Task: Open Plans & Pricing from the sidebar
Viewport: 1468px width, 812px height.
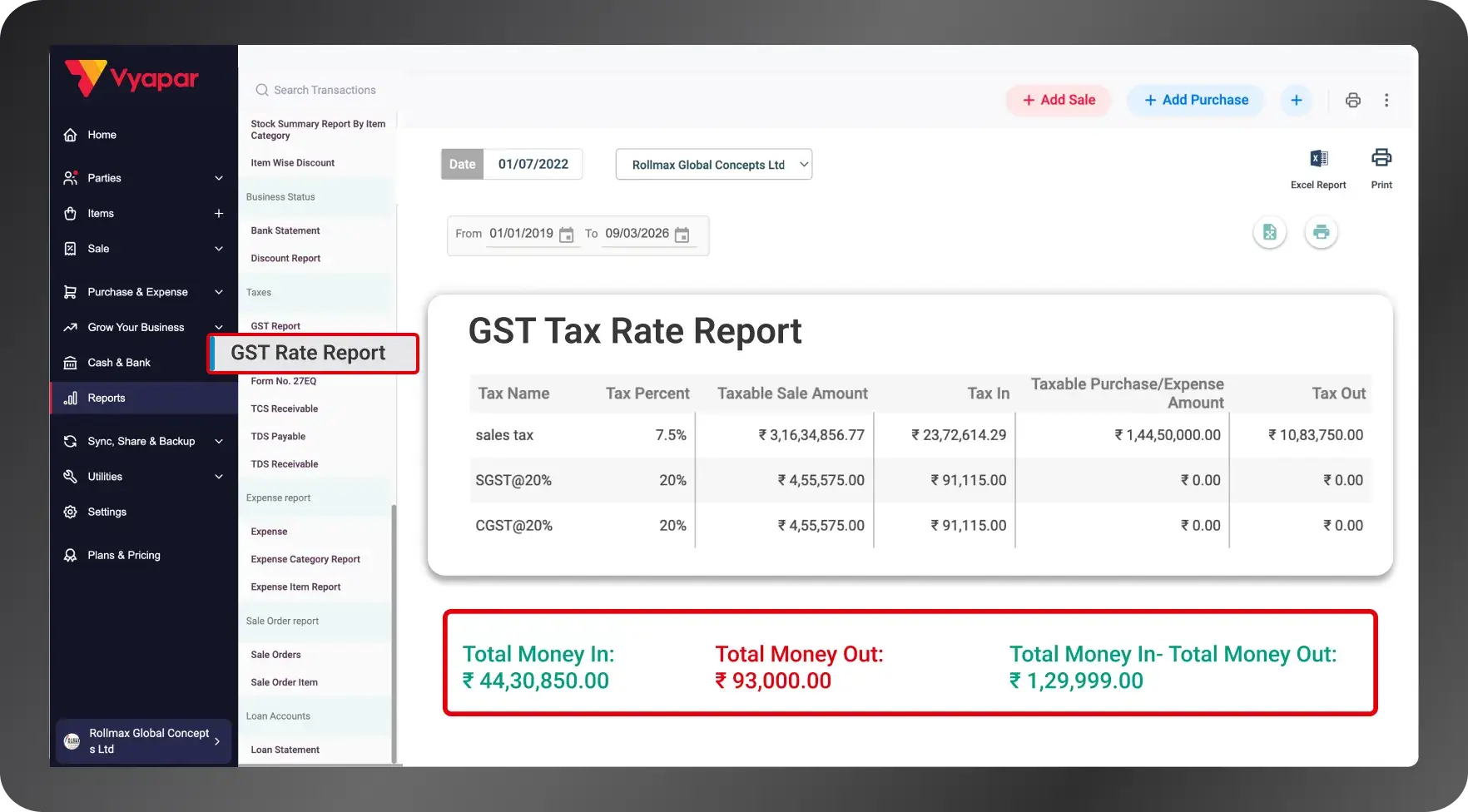Action: 123,555
